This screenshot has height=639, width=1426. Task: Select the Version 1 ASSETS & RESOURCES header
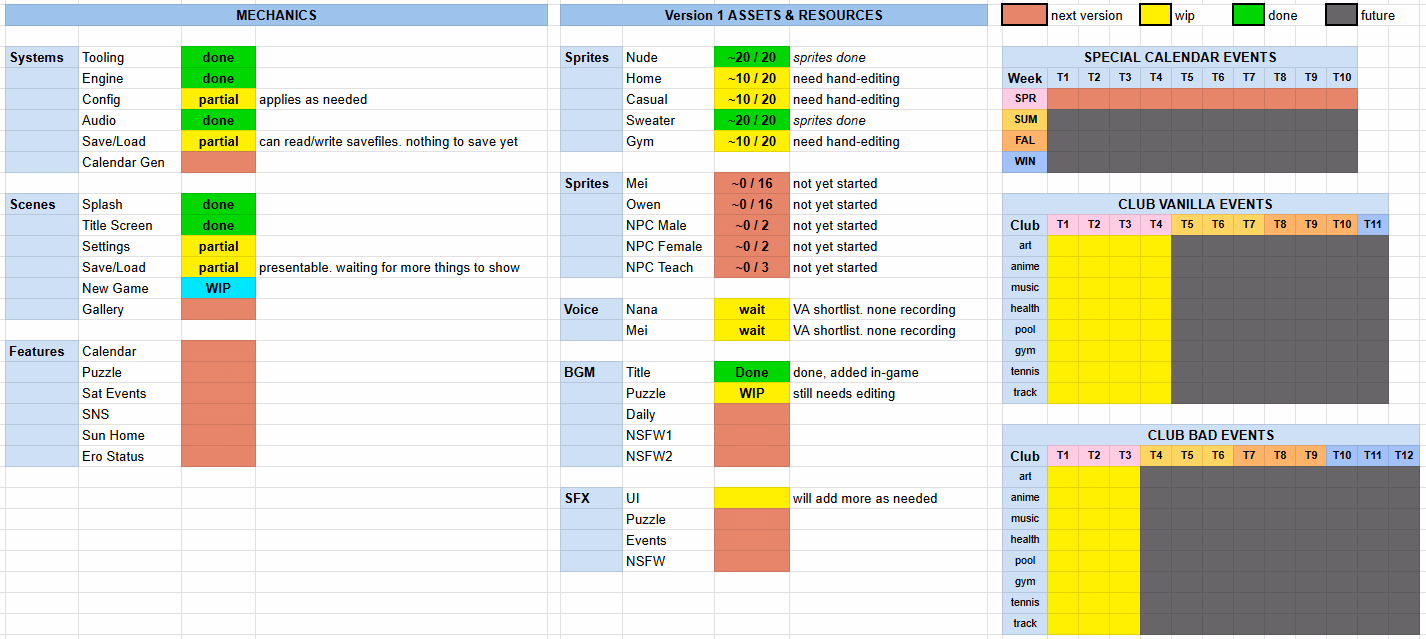click(773, 15)
